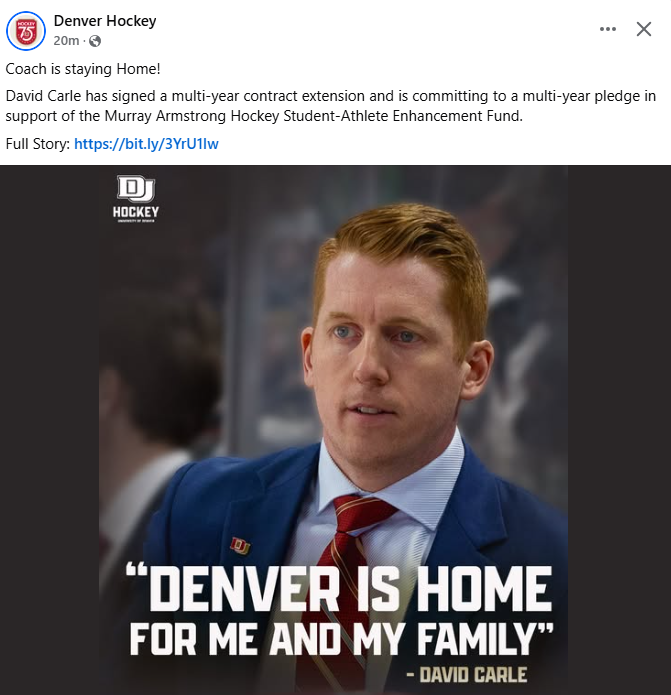Click the dark margin right of the photo
Image resolution: width=671 pixels, height=695 pixels.
pyautogui.click(x=620, y=430)
